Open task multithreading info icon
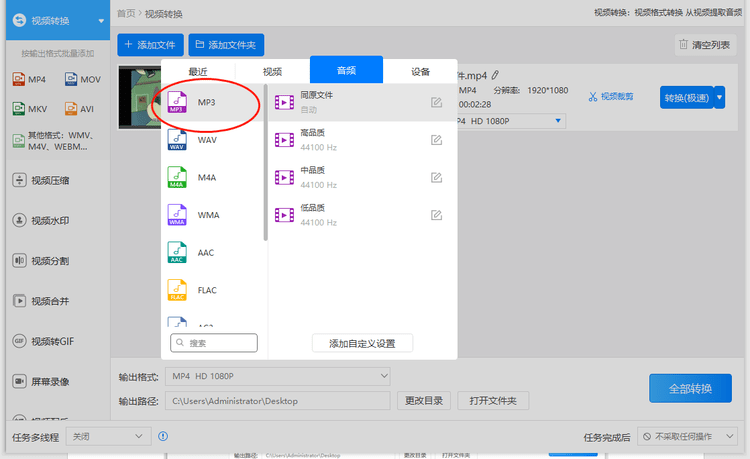 click(x=163, y=436)
